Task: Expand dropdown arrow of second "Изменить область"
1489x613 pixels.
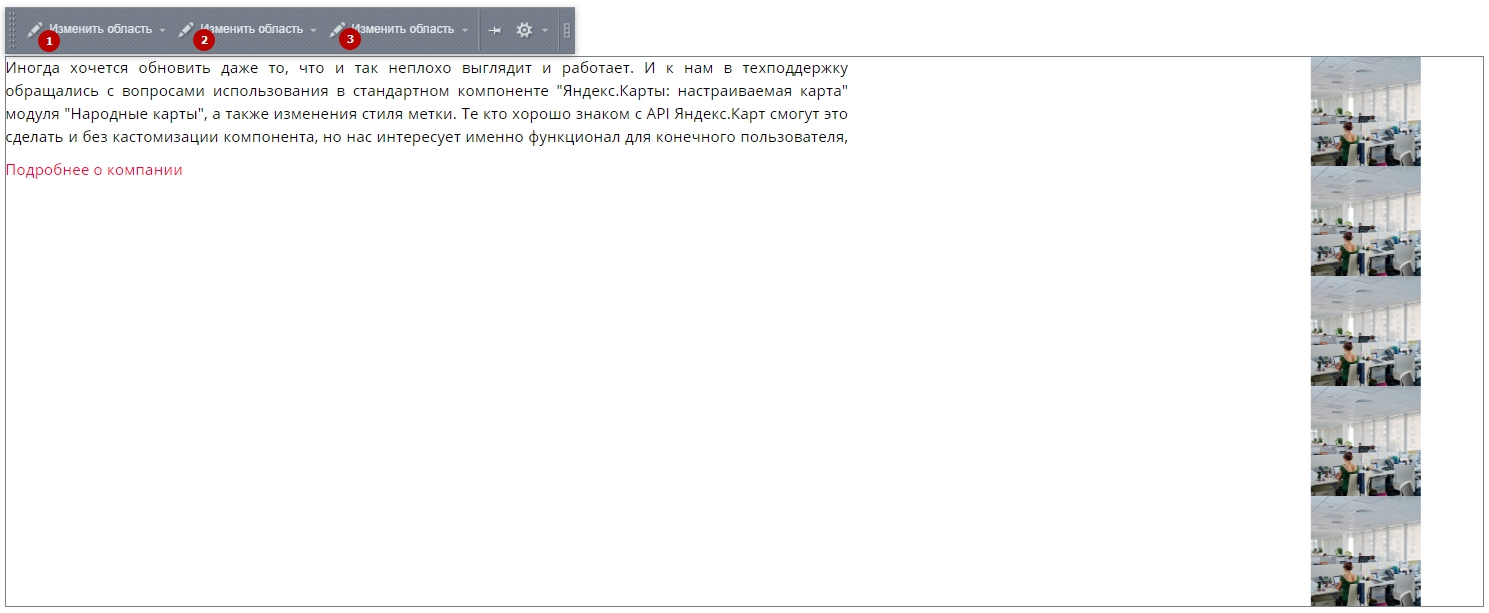Action: [313, 30]
